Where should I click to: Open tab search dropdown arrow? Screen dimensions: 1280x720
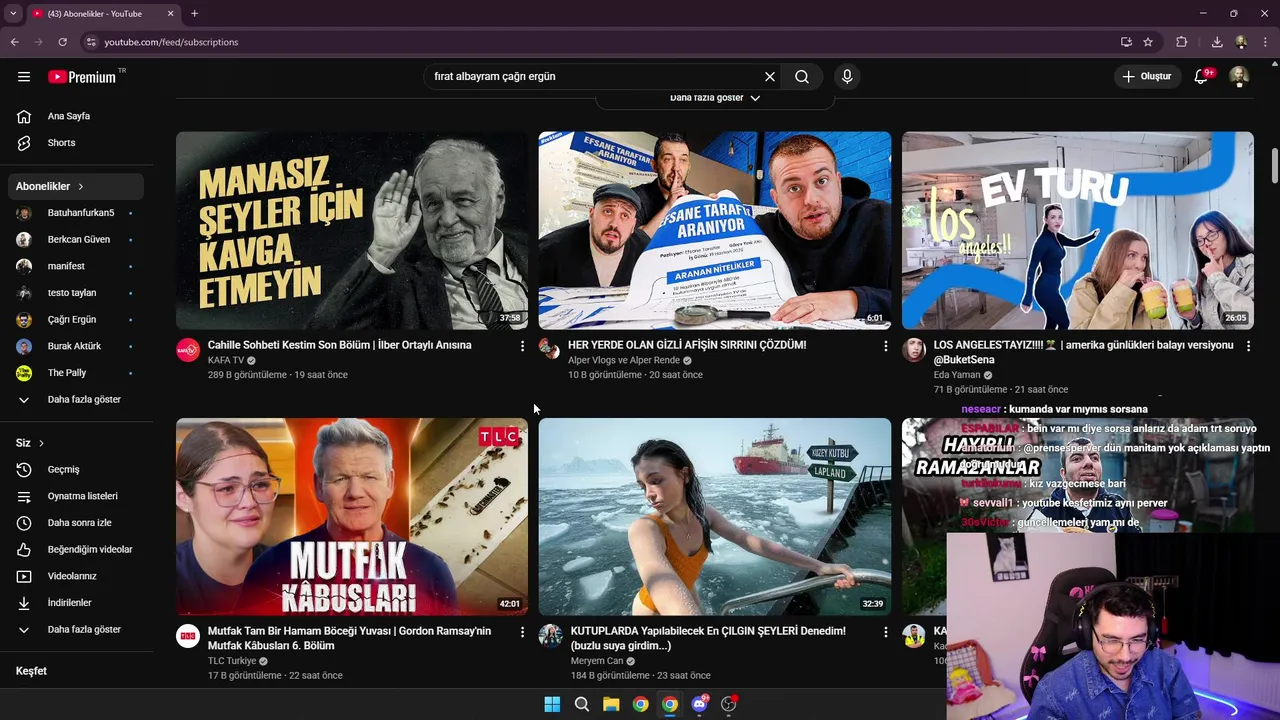pos(13,14)
